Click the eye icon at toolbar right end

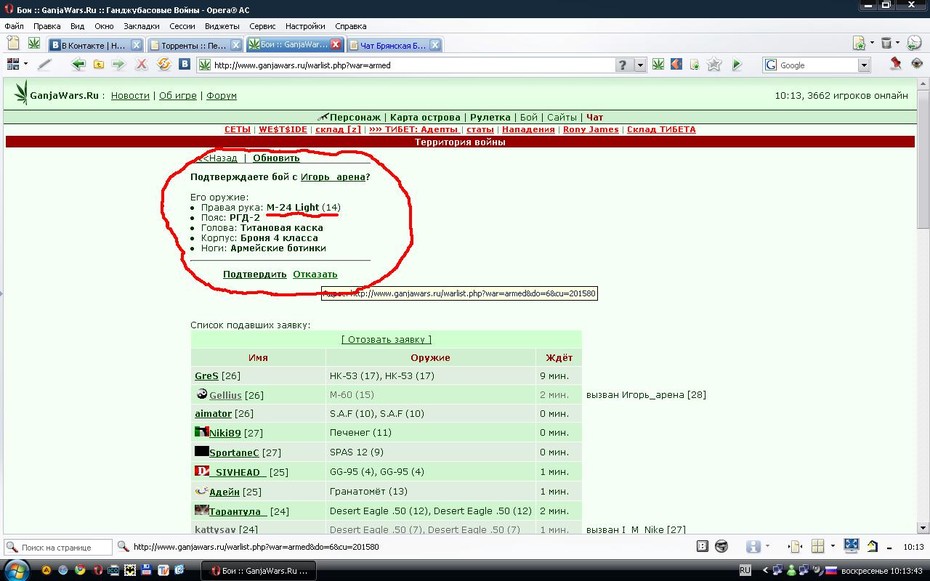(x=917, y=63)
